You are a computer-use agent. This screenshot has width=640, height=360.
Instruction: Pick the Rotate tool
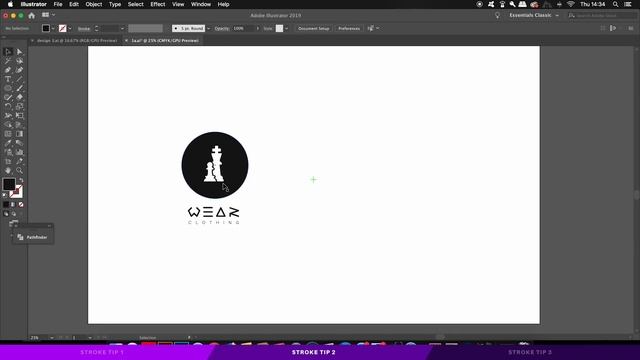8,107
